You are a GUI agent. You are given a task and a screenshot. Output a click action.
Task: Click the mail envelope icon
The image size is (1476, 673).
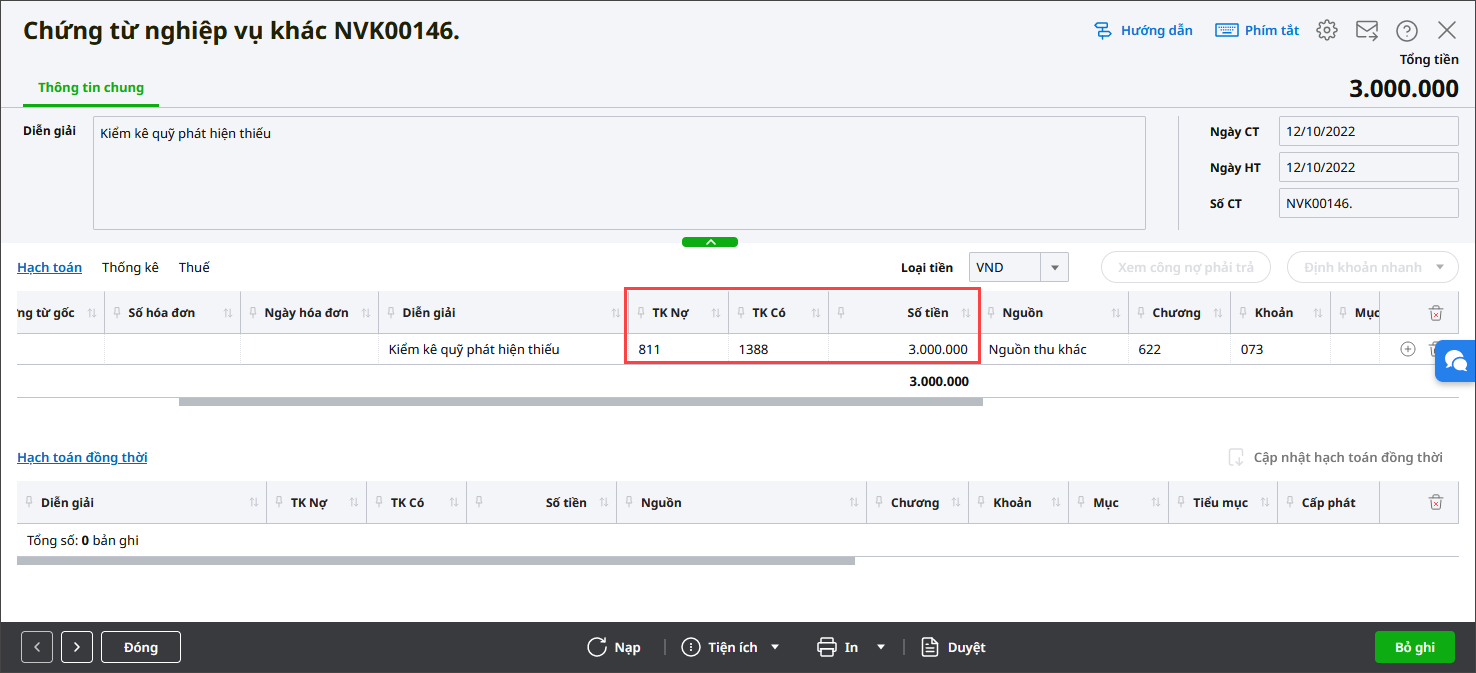click(x=1367, y=30)
